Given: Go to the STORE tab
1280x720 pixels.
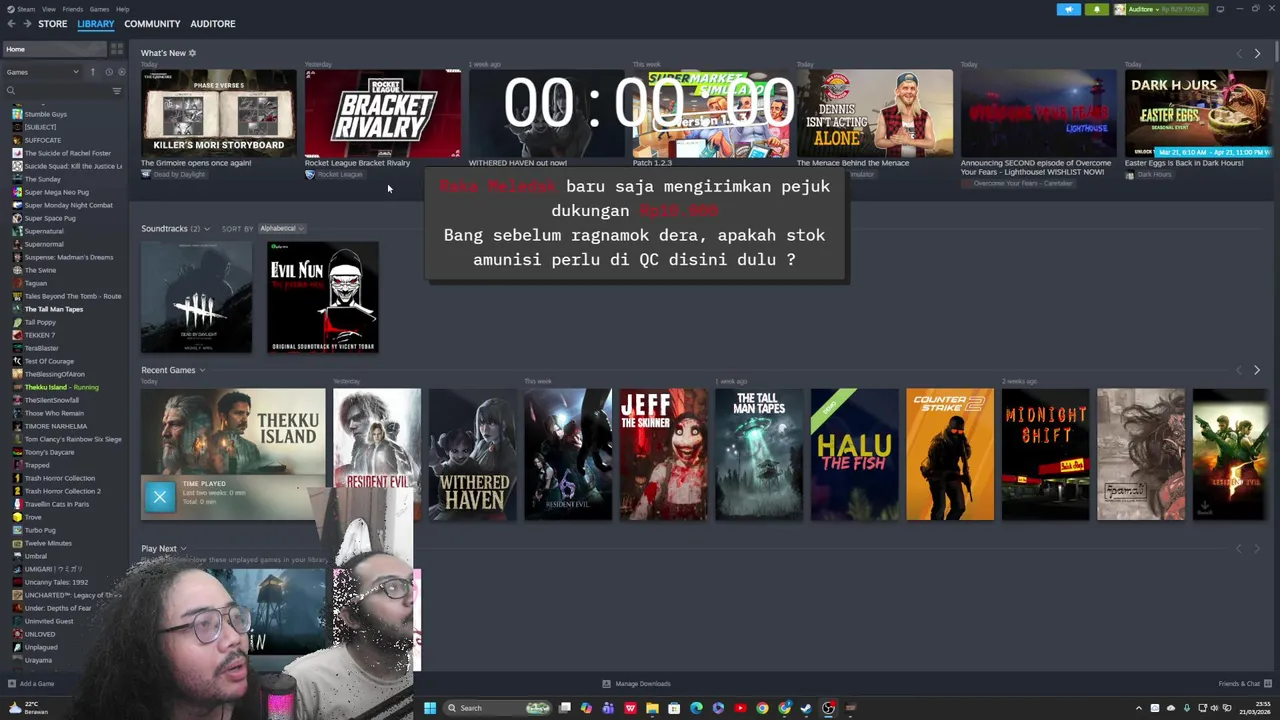Looking at the screenshot, I should click(x=53, y=24).
